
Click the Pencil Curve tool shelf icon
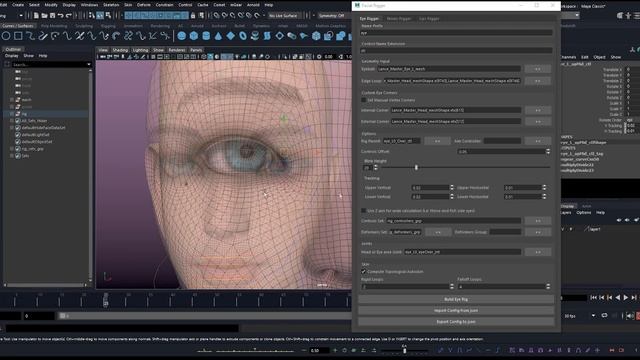click(x=43, y=36)
